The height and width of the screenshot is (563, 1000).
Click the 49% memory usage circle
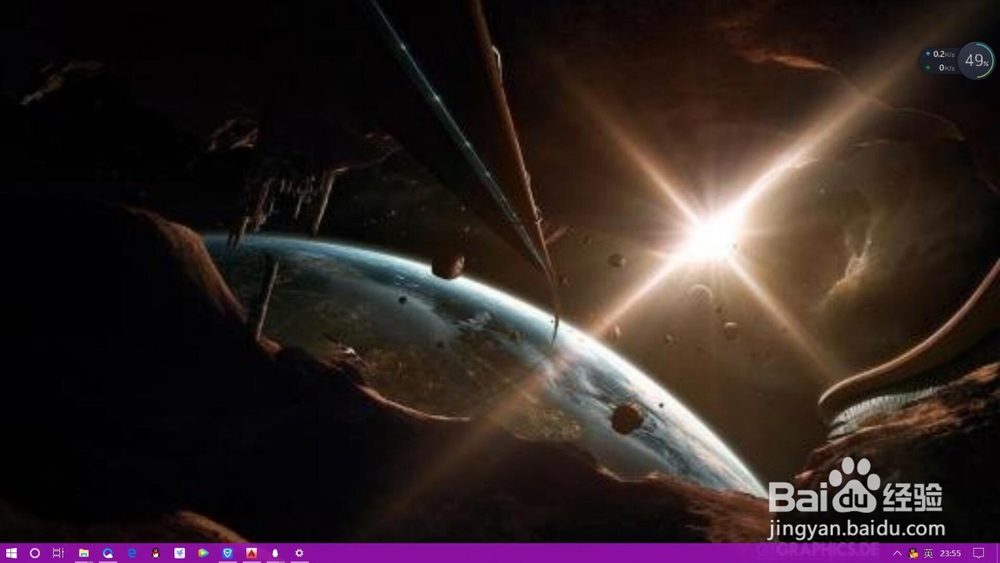(976, 61)
